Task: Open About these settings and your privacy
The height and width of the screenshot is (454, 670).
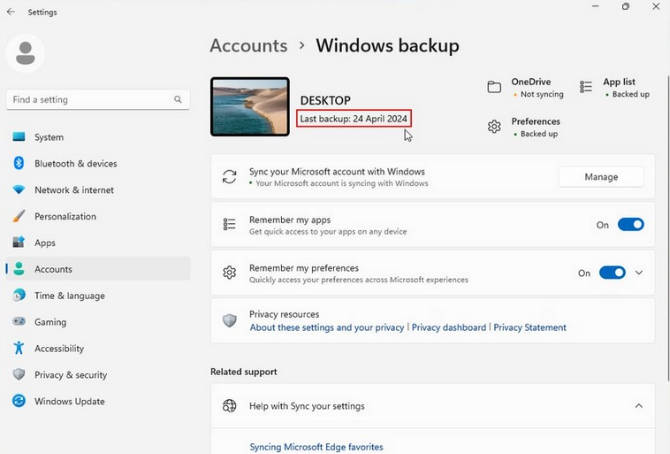Action: pos(327,327)
